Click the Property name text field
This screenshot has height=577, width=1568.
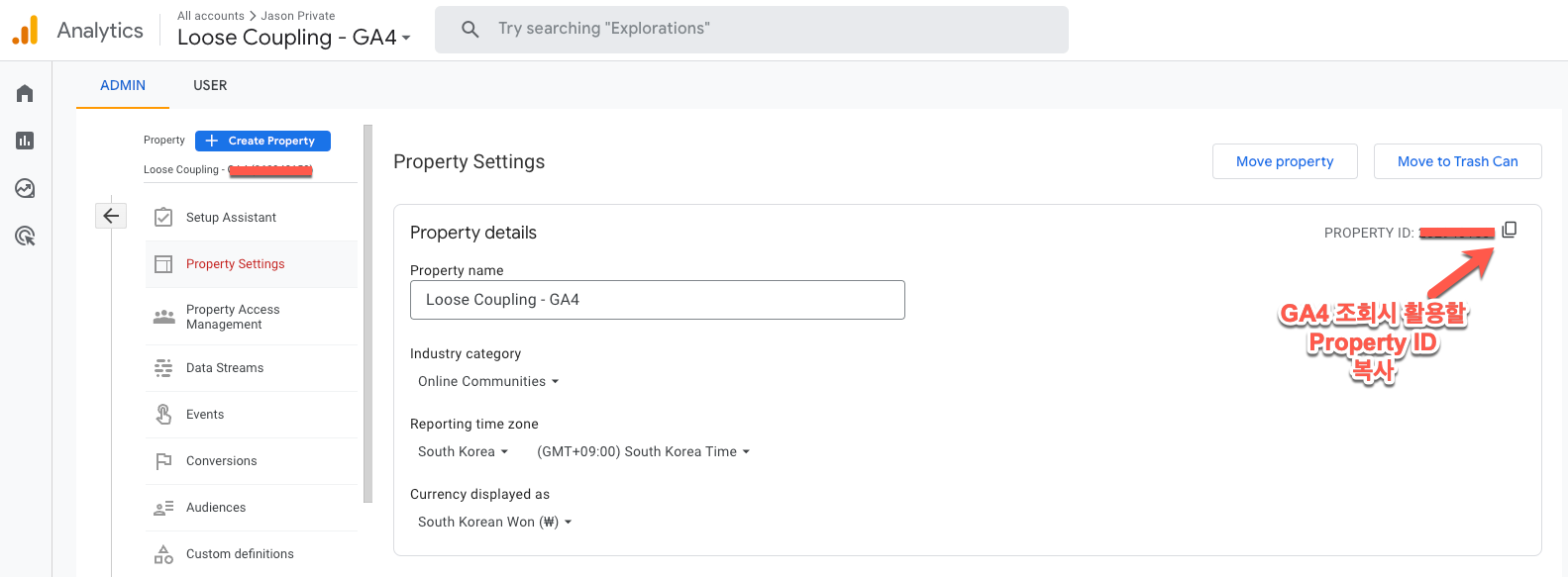pos(657,300)
